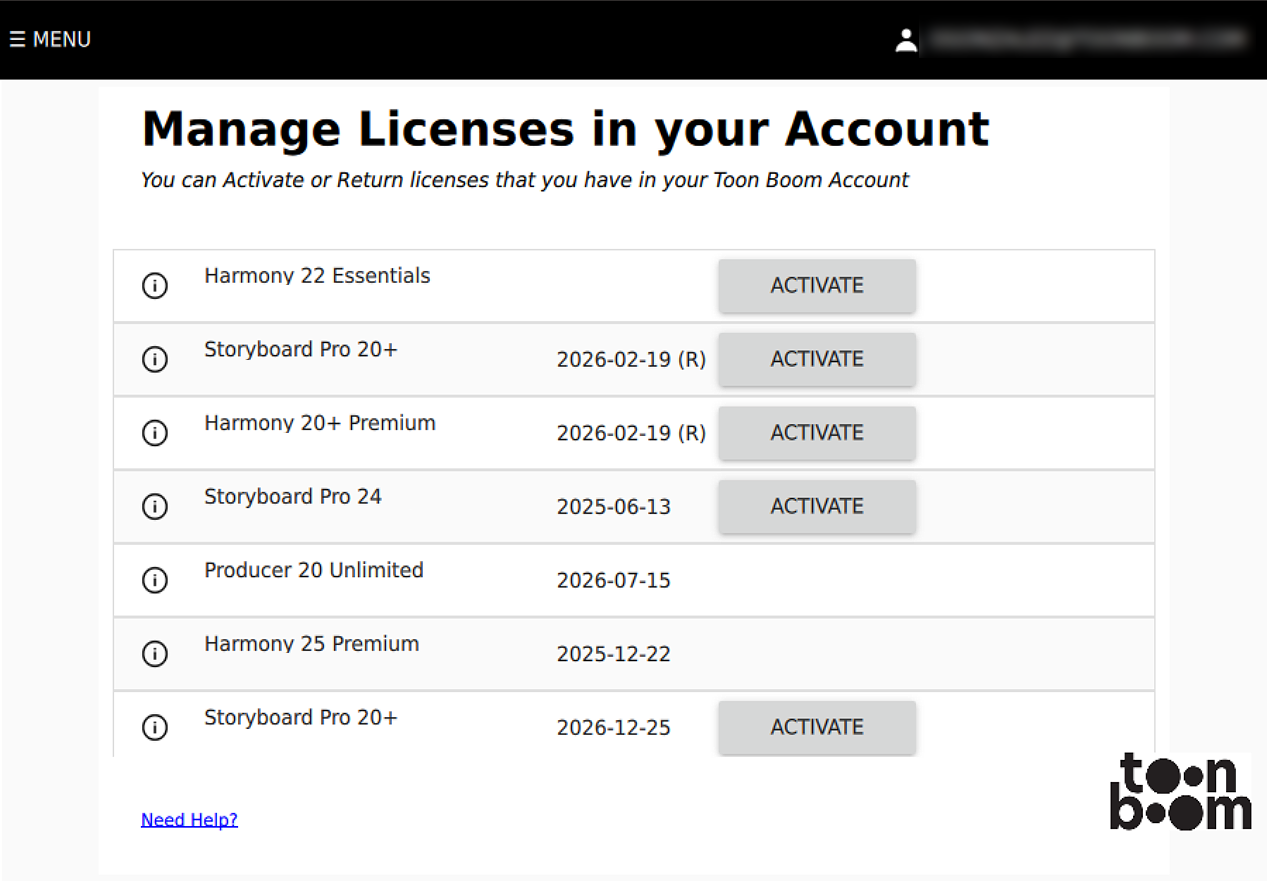Activate Storyboard Pro 20+ dated 2026-02-19
Image resolution: width=1267 pixels, height=881 pixels.
[x=816, y=360]
